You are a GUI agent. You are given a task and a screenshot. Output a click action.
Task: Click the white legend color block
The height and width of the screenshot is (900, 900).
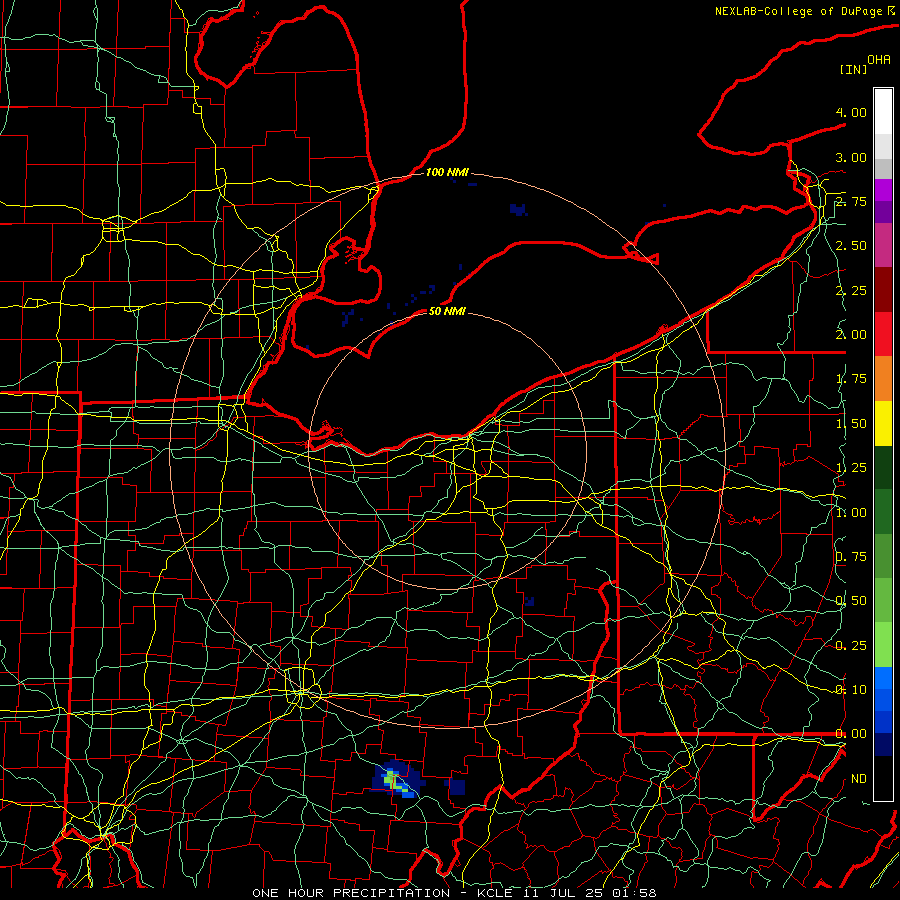[883, 112]
